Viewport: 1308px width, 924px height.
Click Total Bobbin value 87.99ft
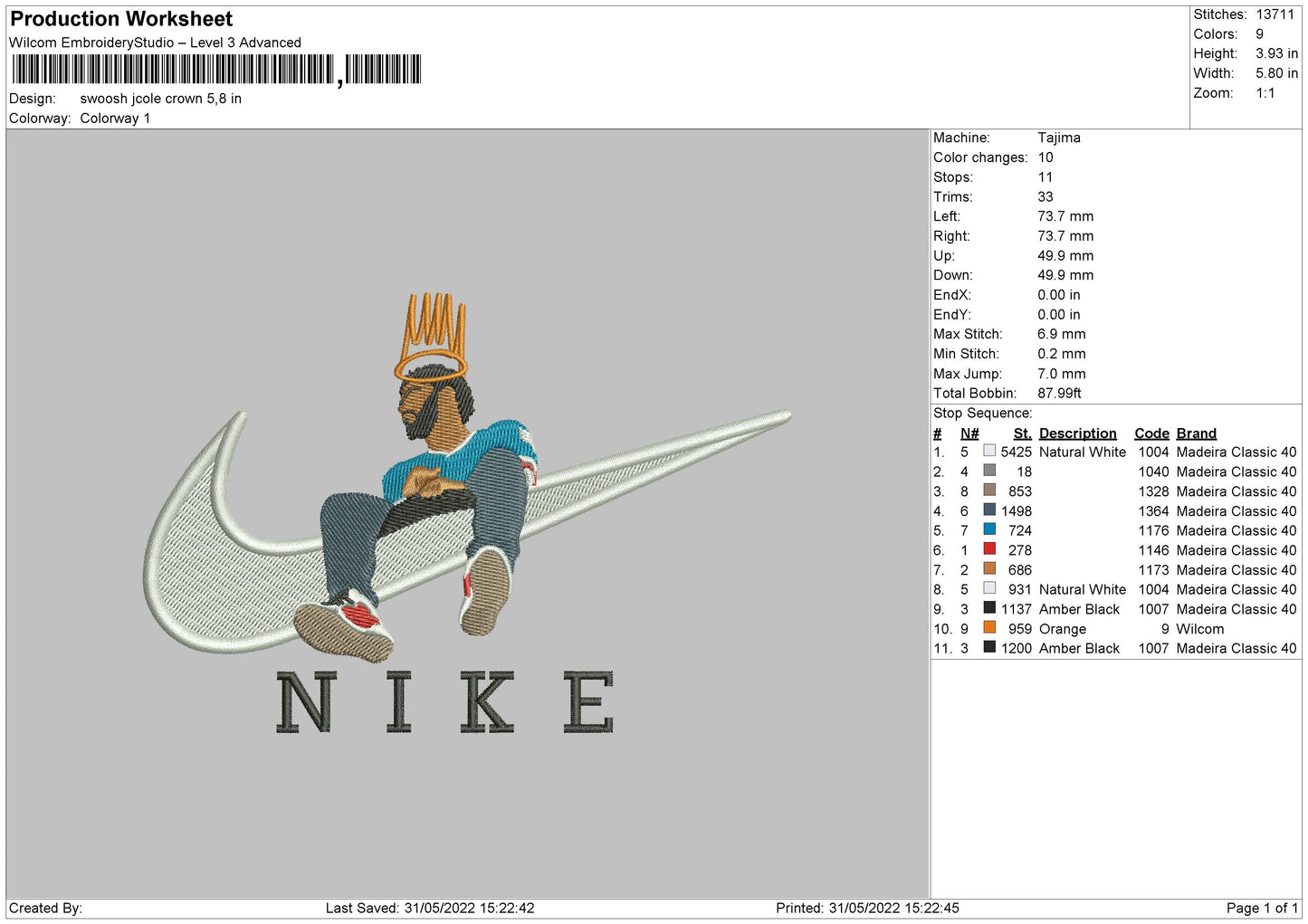pyautogui.click(x=1060, y=393)
